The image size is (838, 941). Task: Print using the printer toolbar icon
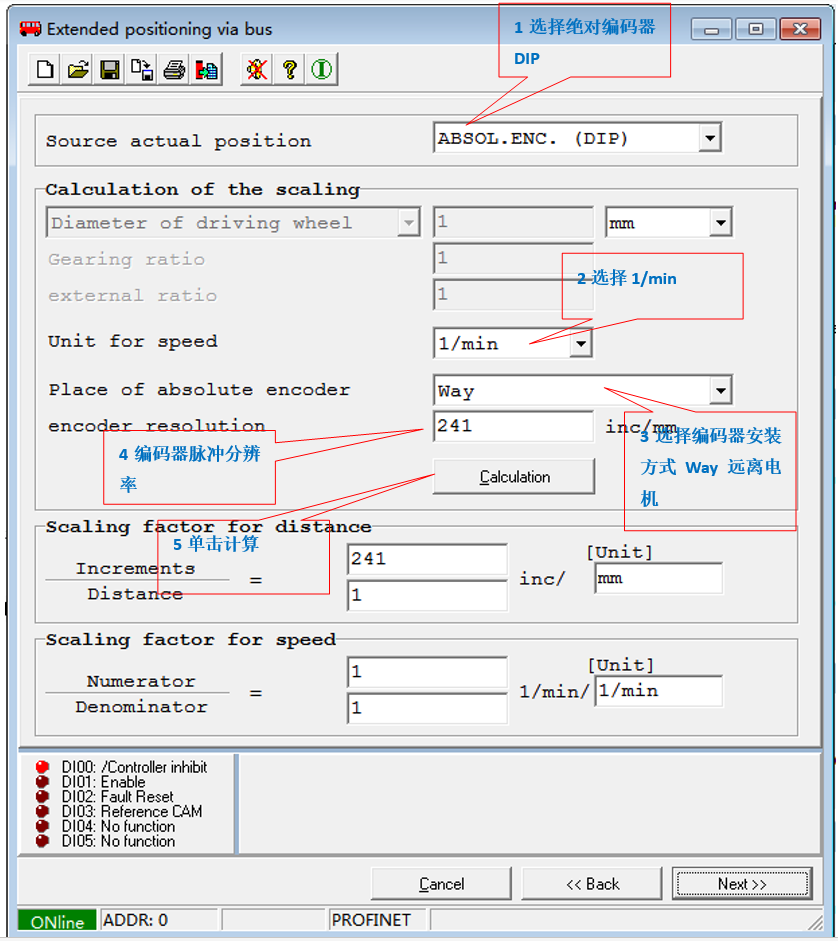[174, 70]
